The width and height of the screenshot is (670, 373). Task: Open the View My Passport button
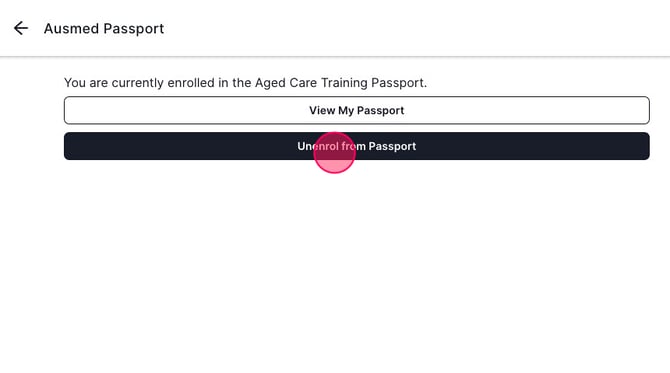click(x=357, y=110)
